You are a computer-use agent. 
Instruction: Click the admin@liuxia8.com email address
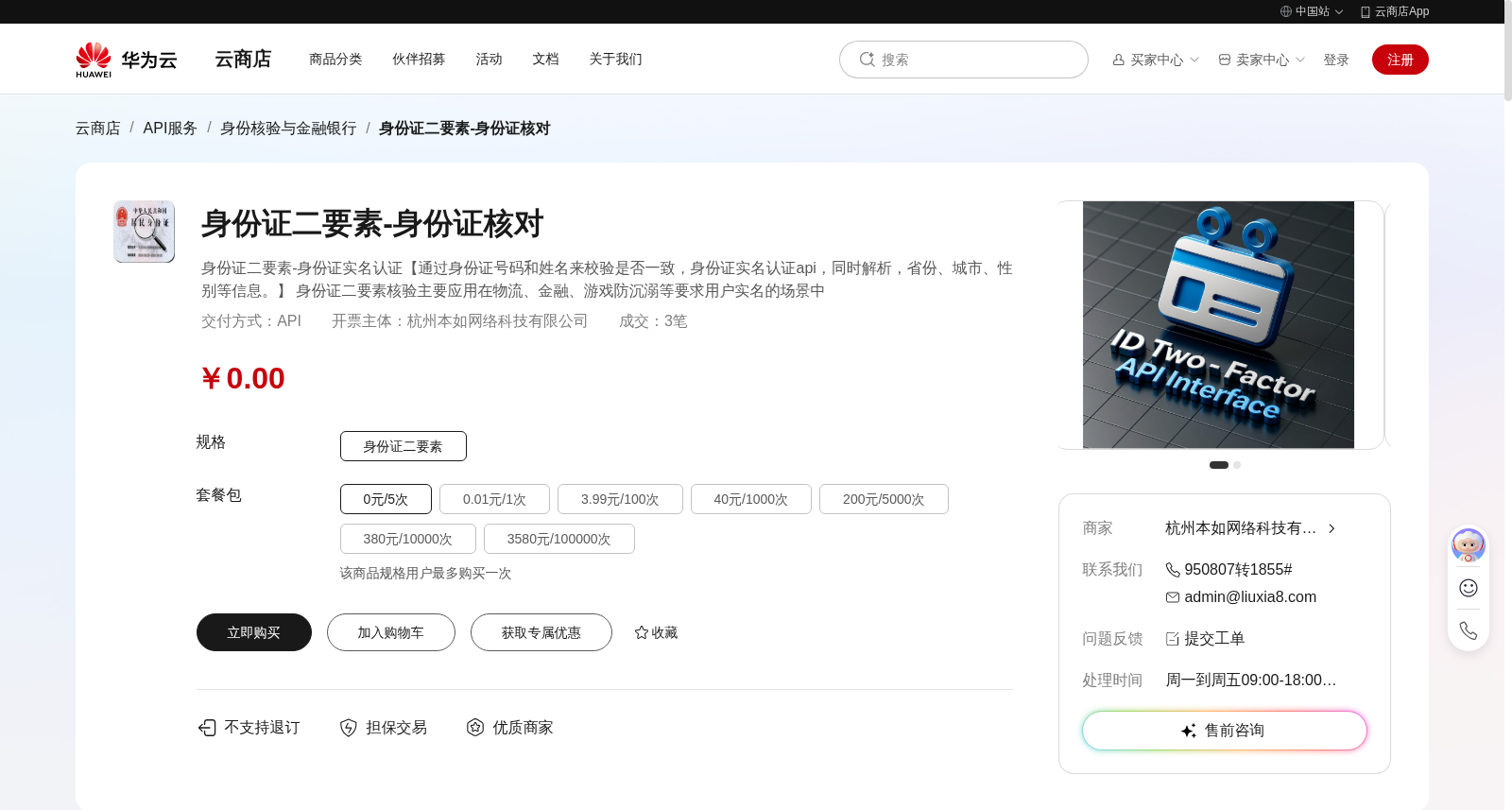click(1250, 597)
